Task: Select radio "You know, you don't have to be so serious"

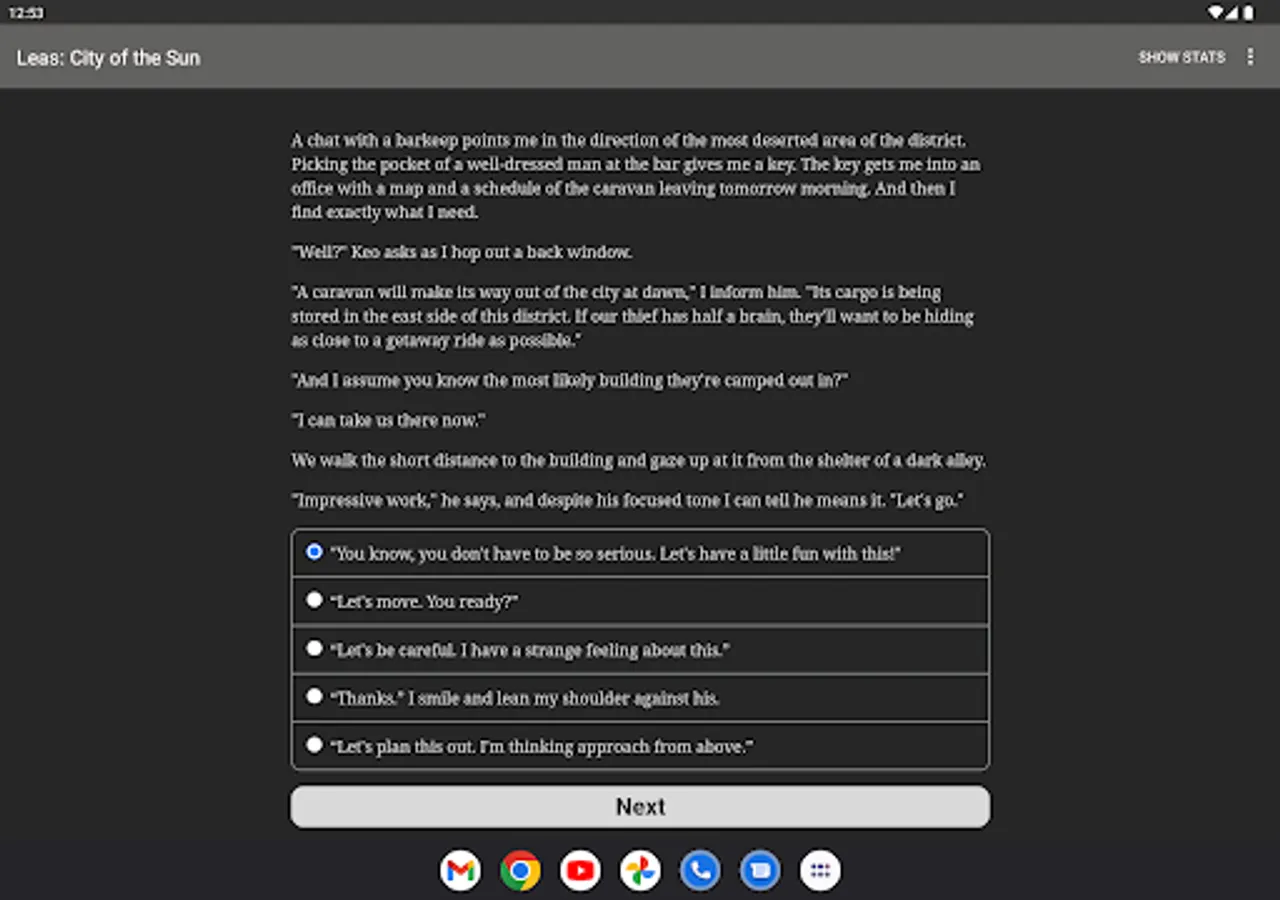Action: click(x=314, y=552)
